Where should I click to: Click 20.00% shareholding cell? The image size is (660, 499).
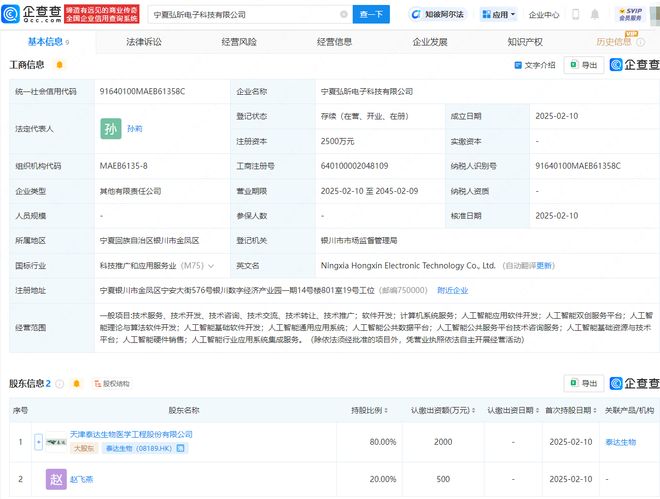(x=383, y=479)
